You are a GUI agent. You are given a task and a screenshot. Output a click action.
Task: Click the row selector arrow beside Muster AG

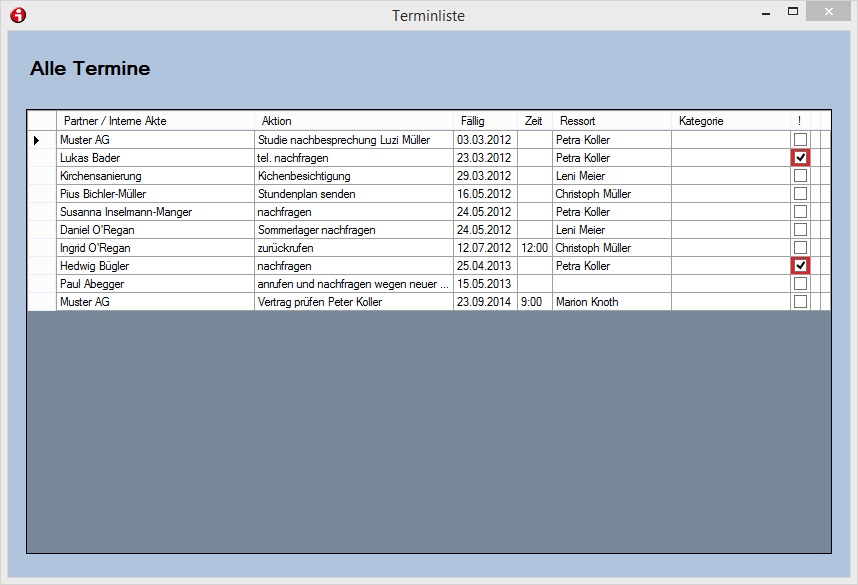[40, 140]
